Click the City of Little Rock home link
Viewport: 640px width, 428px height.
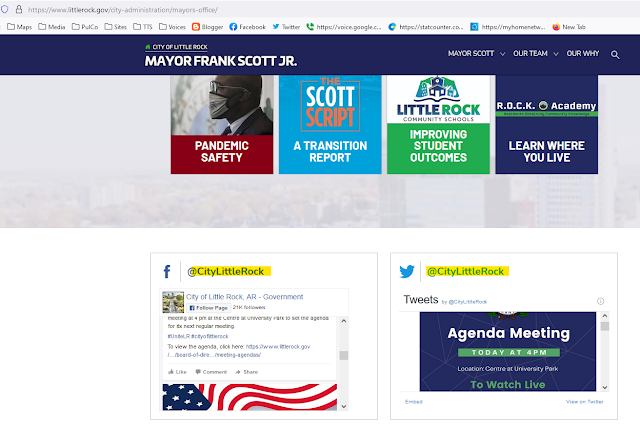point(176,47)
